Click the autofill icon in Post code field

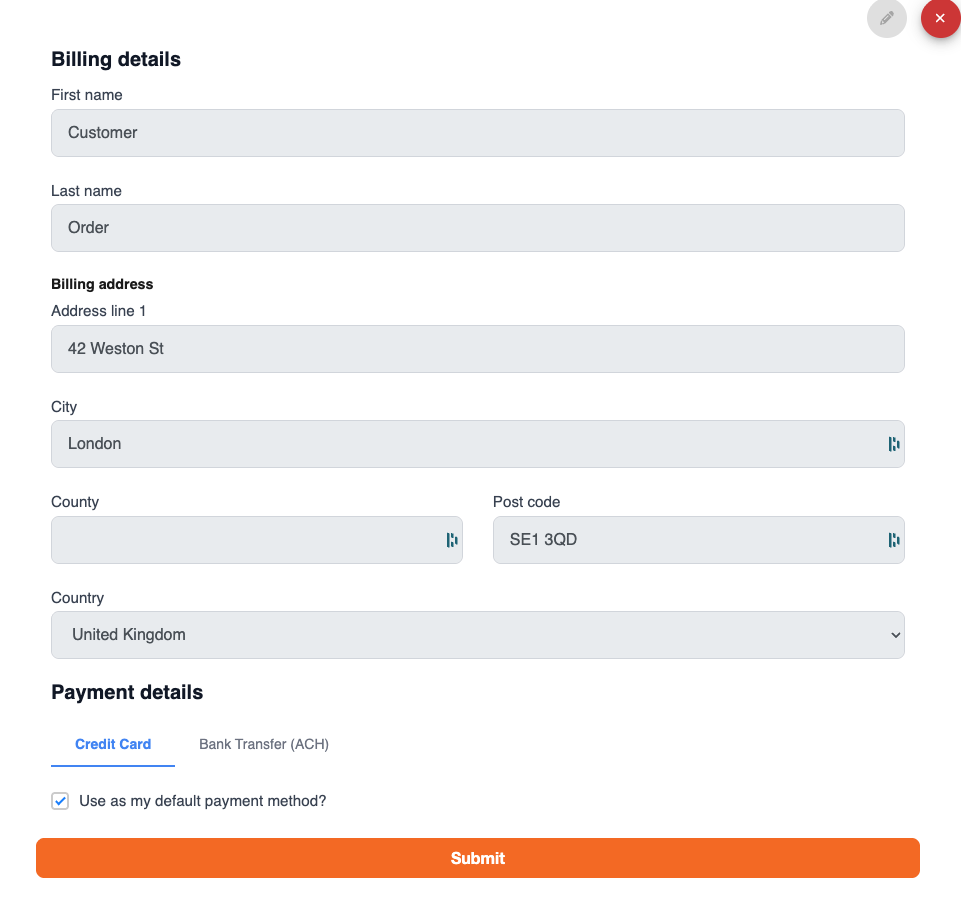(894, 540)
